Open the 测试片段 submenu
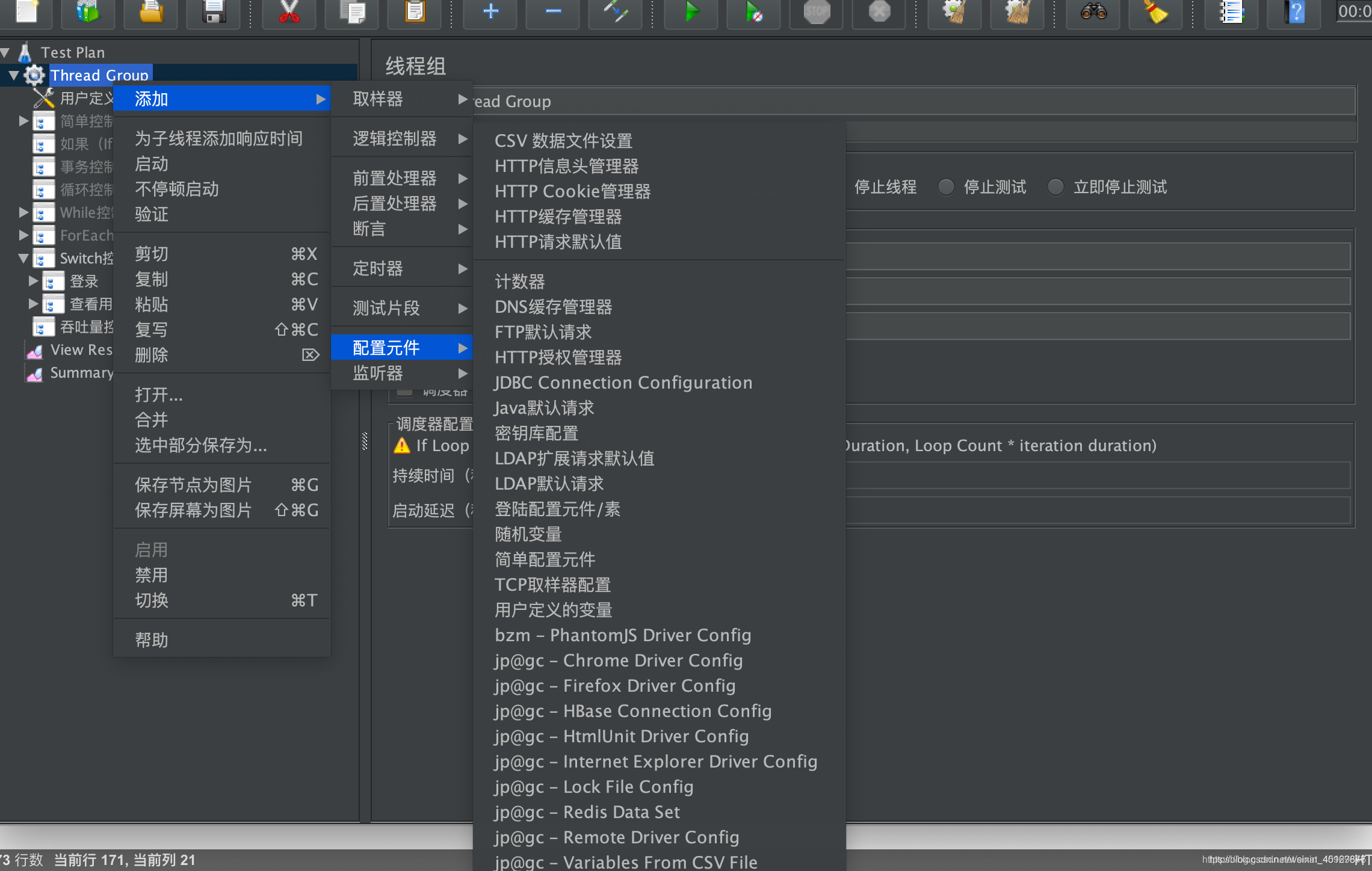Screen dimensions: 1372x871 coord(402,309)
